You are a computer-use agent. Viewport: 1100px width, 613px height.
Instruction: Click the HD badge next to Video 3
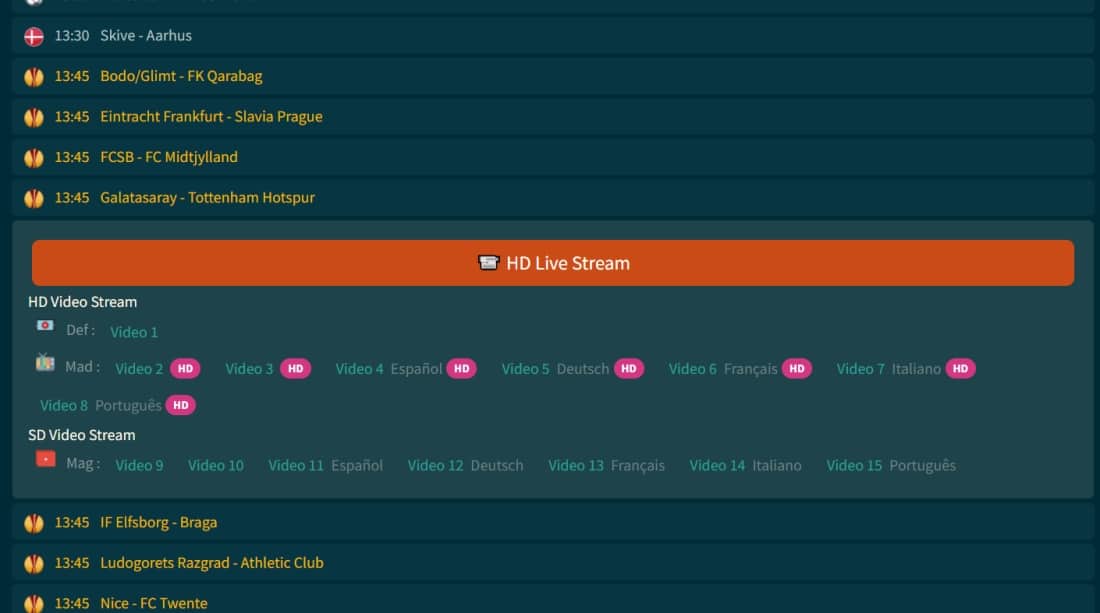(295, 369)
